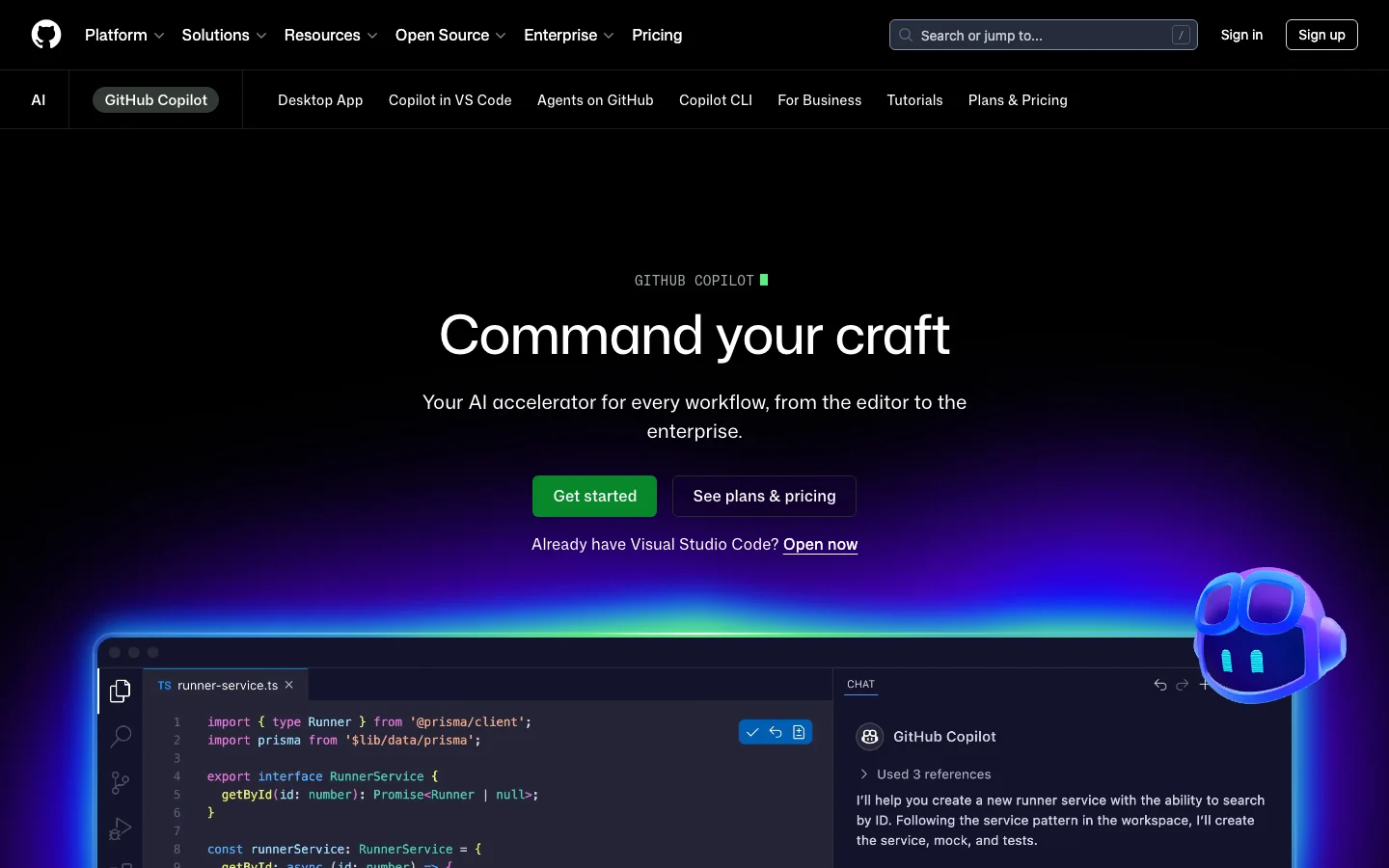
Task: Click the GITHUB COPILOT eyebrow label
Action: tap(694, 281)
